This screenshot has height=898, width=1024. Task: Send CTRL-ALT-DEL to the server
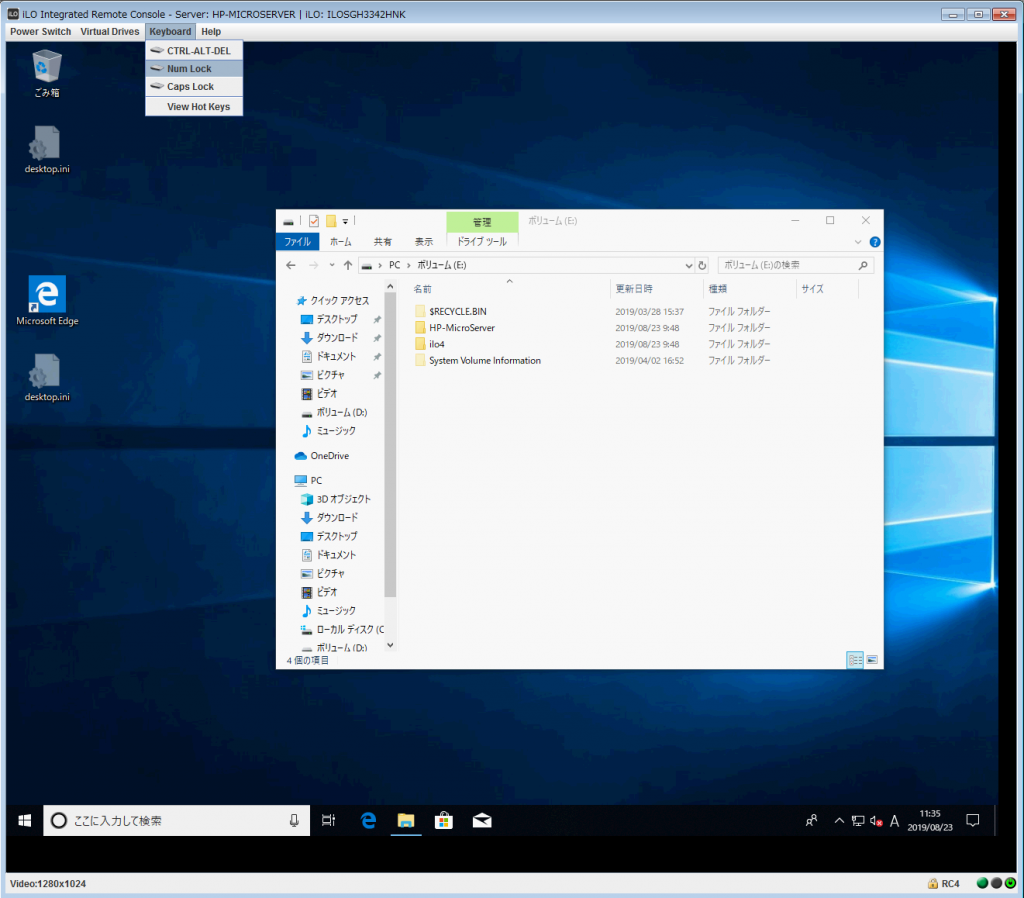click(x=198, y=51)
